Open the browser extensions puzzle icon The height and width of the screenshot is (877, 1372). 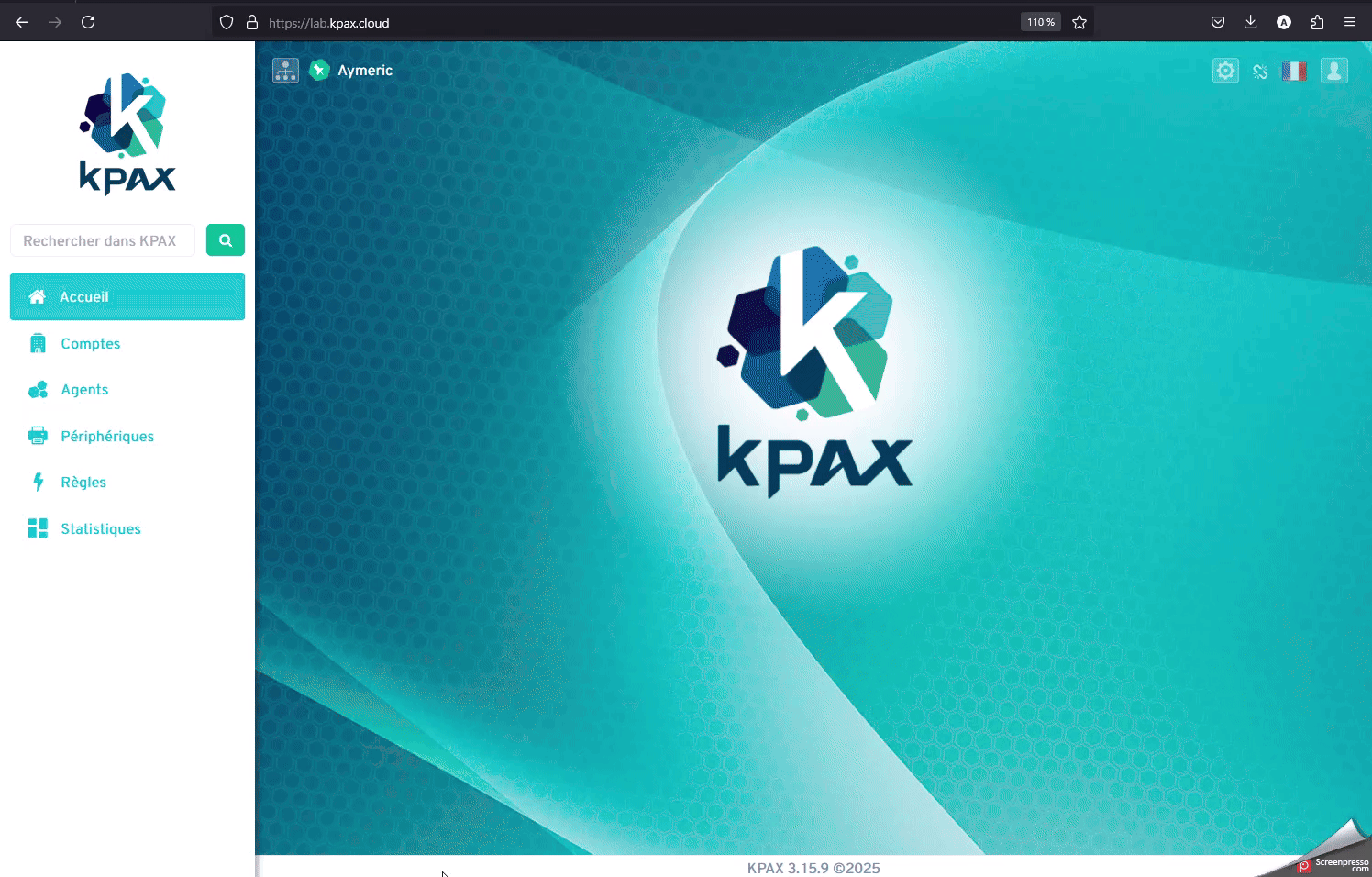tap(1317, 22)
